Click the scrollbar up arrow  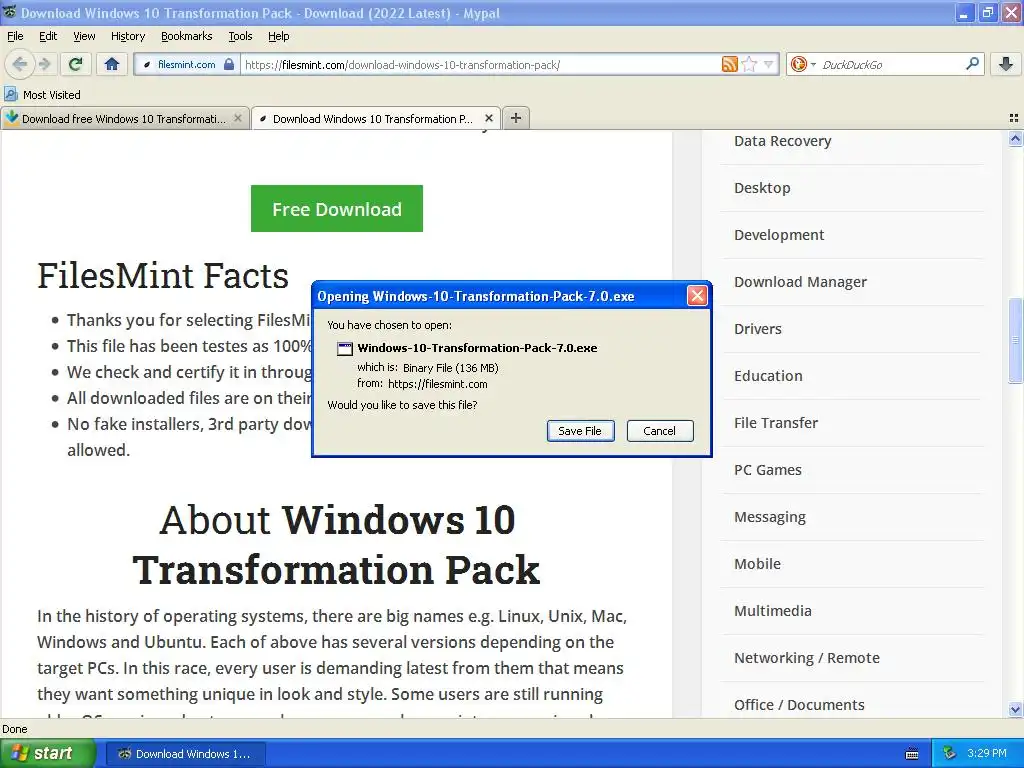(x=1015, y=138)
